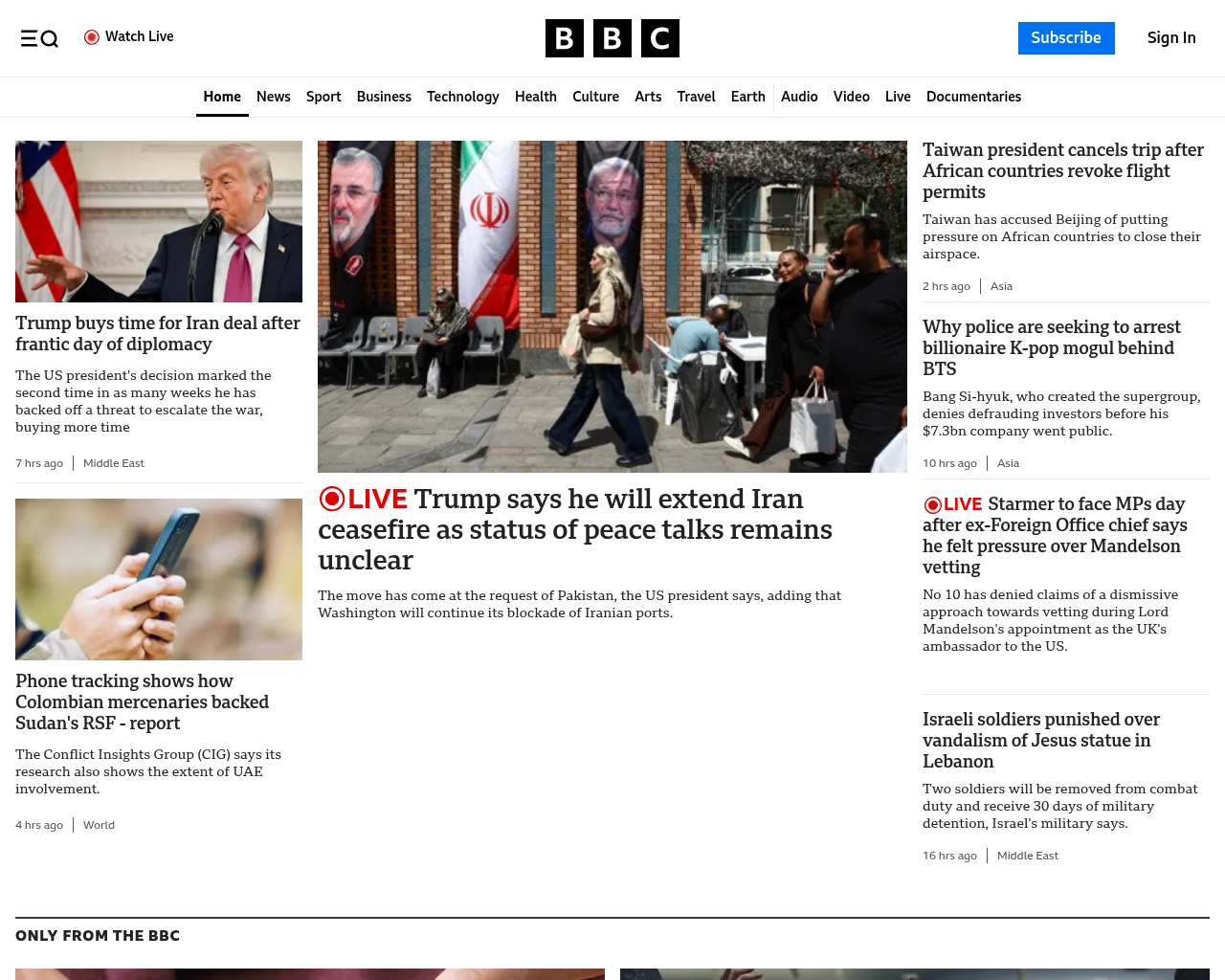Open the Colombian mercenaries phone tracking headline
This screenshot has width=1225, height=980.
[x=142, y=702]
